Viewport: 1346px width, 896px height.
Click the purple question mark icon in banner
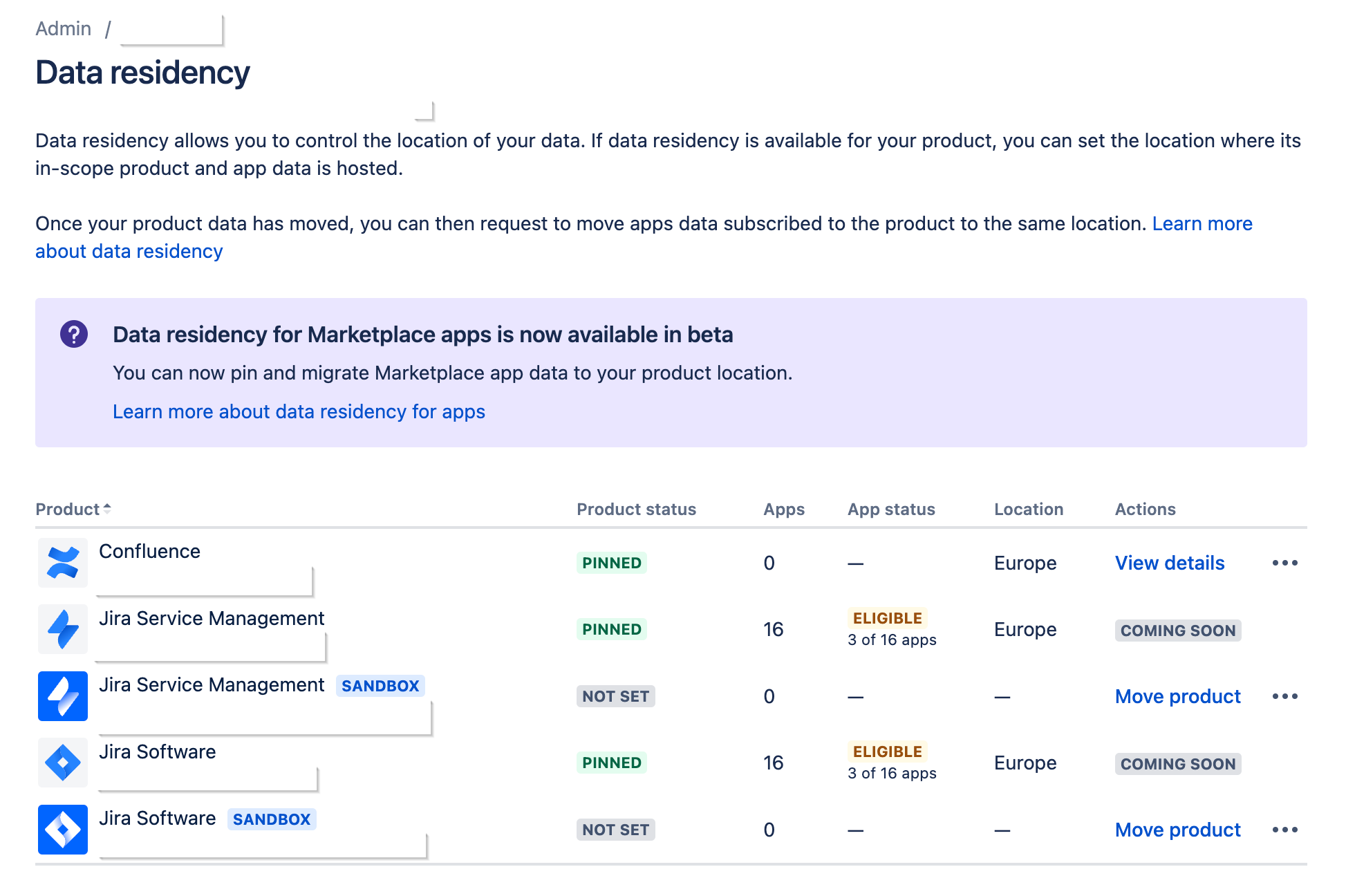(x=74, y=335)
